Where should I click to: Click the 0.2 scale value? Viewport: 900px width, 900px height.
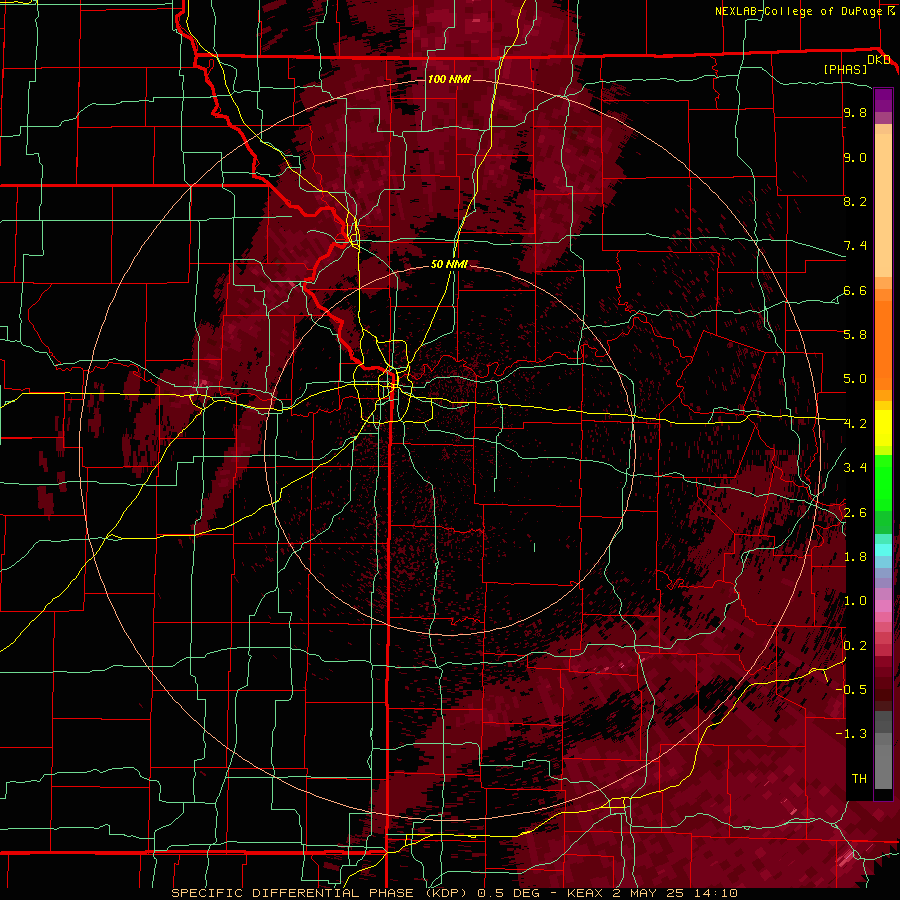point(855,645)
